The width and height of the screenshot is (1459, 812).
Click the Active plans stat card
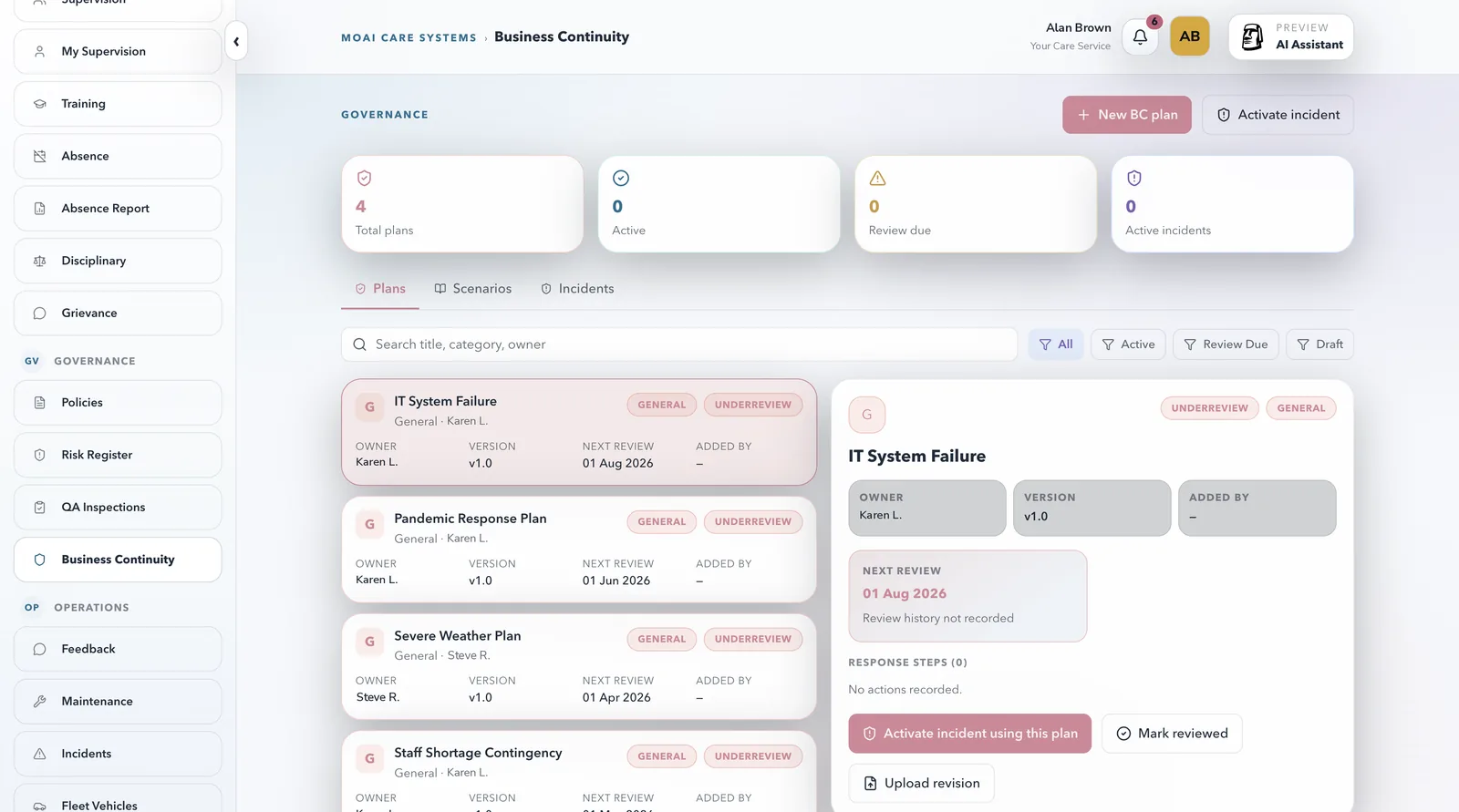[719, 204]
